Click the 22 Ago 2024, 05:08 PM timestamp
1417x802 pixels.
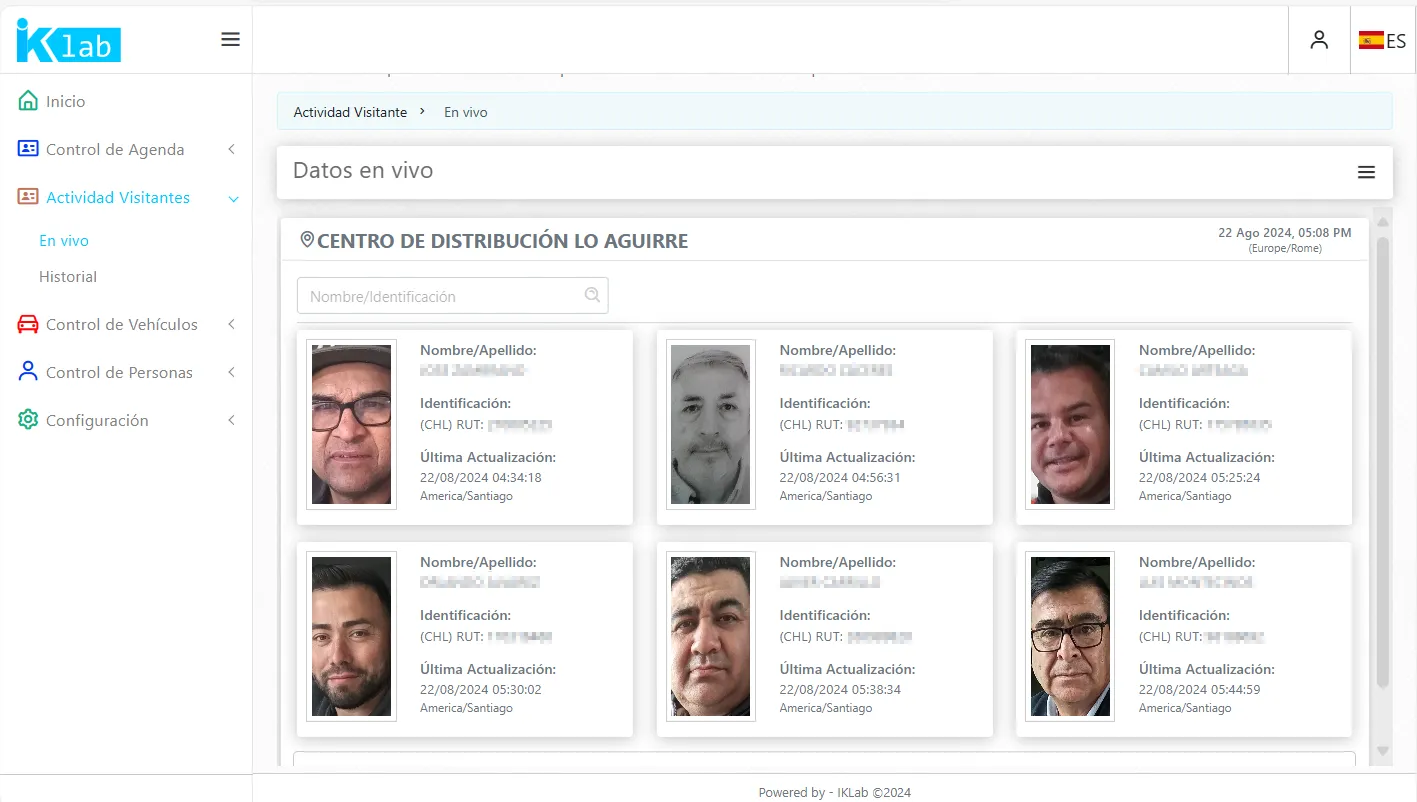pos(1284,232)
